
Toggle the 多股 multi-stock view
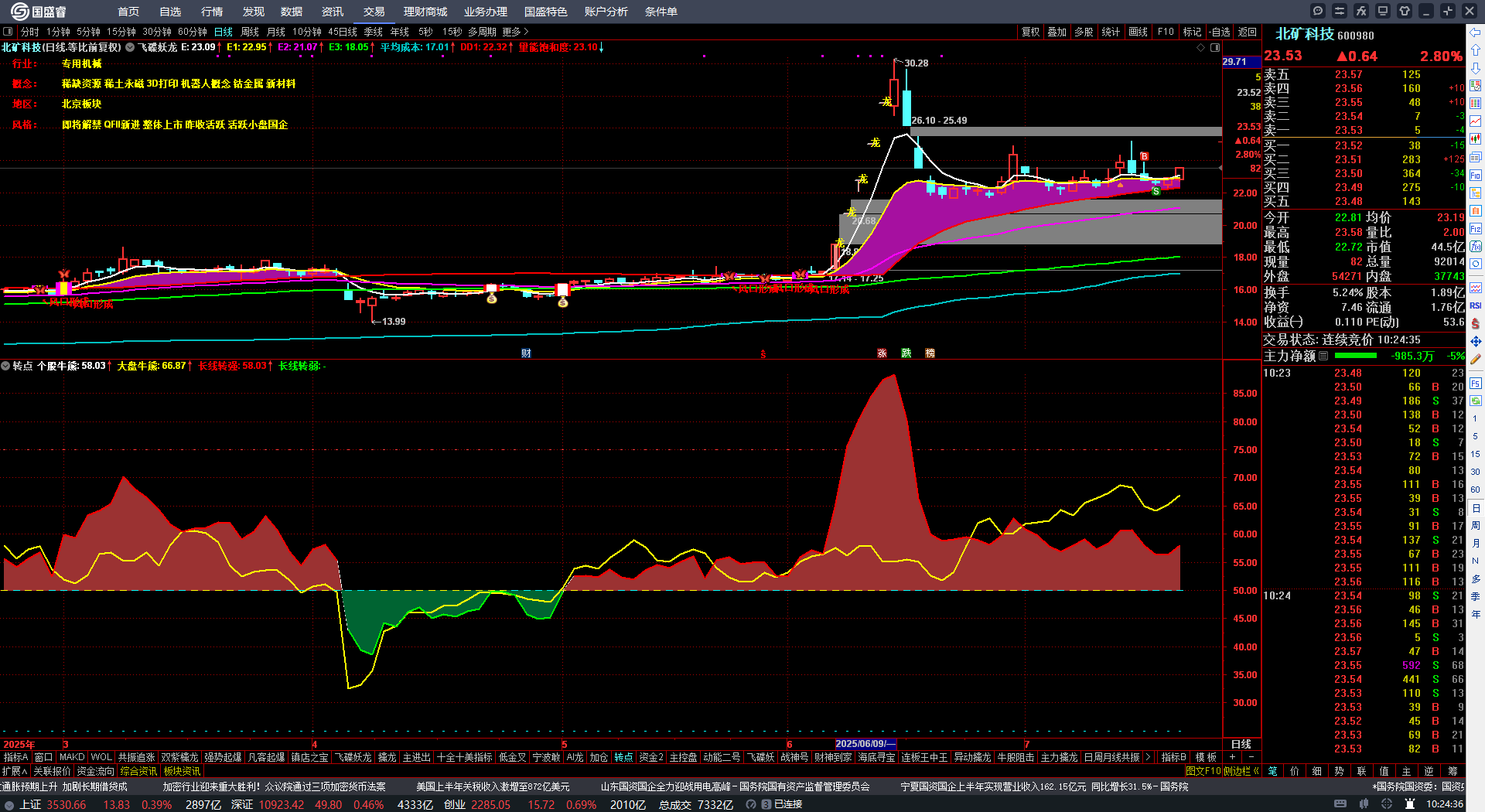(x=1084, y=32)
